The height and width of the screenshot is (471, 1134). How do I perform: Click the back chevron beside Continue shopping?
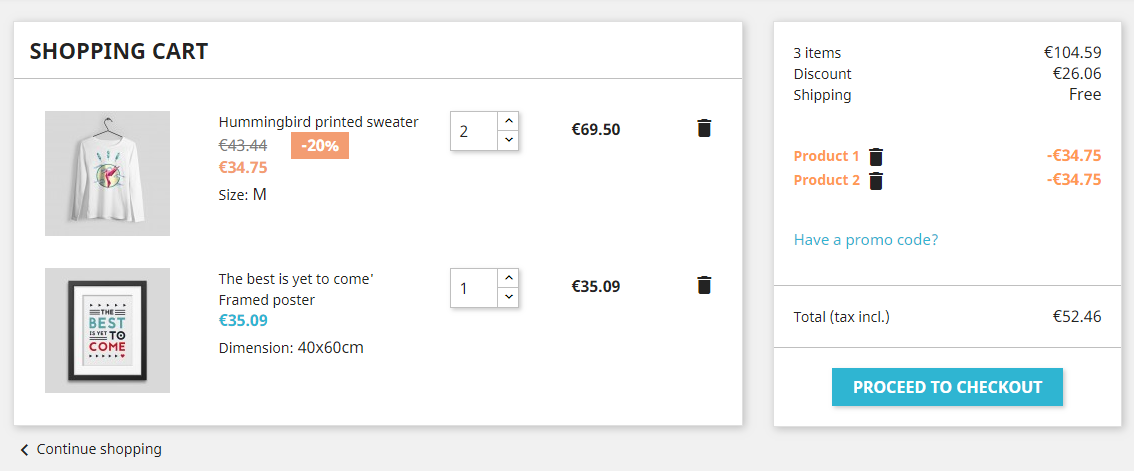(x=24, y=450)
